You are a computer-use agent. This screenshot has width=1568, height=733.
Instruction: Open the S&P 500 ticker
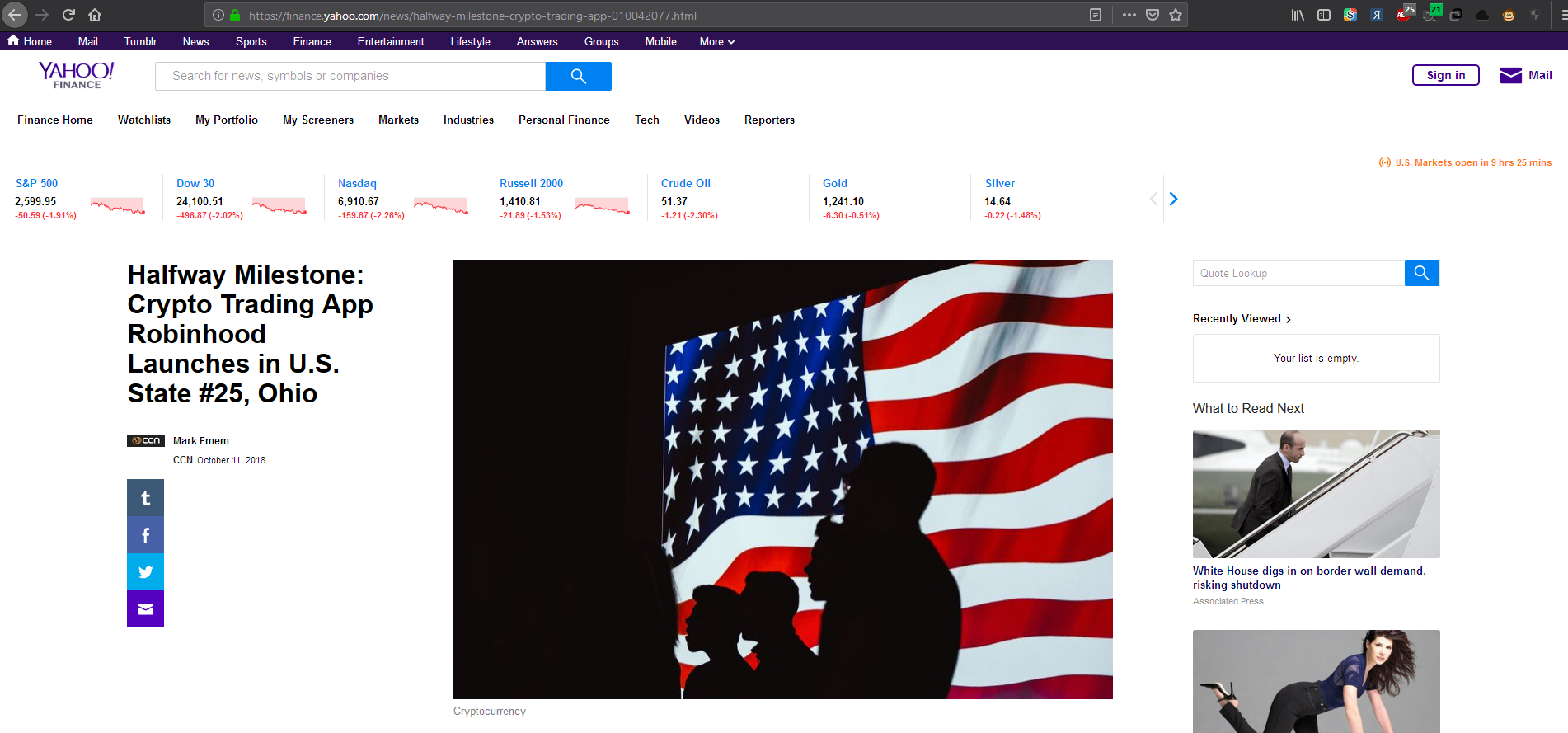click(x=37, y=183)
